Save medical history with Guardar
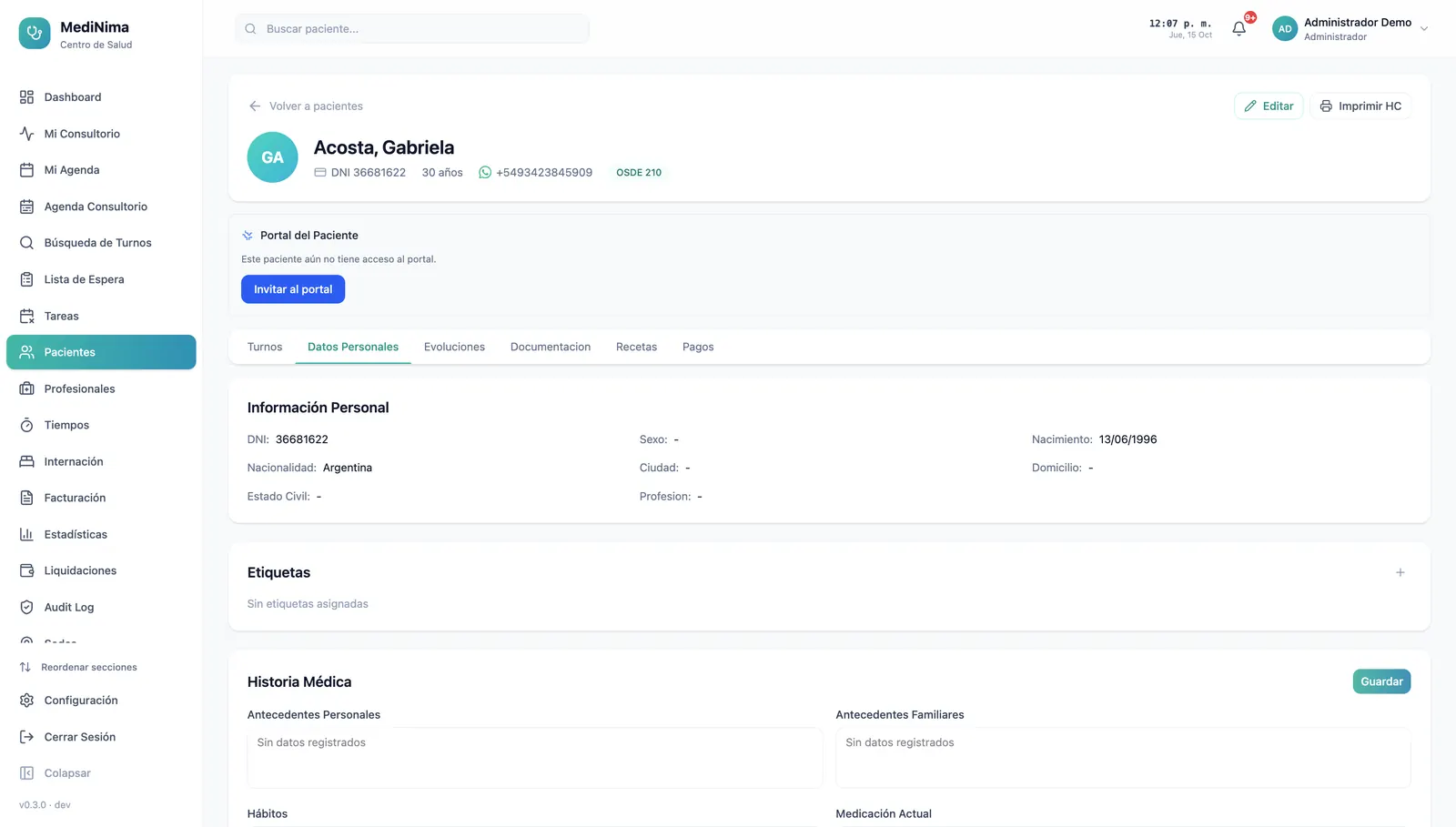Image resolution: width=1456 pixels, height=827 pixels. point(1381,681)
